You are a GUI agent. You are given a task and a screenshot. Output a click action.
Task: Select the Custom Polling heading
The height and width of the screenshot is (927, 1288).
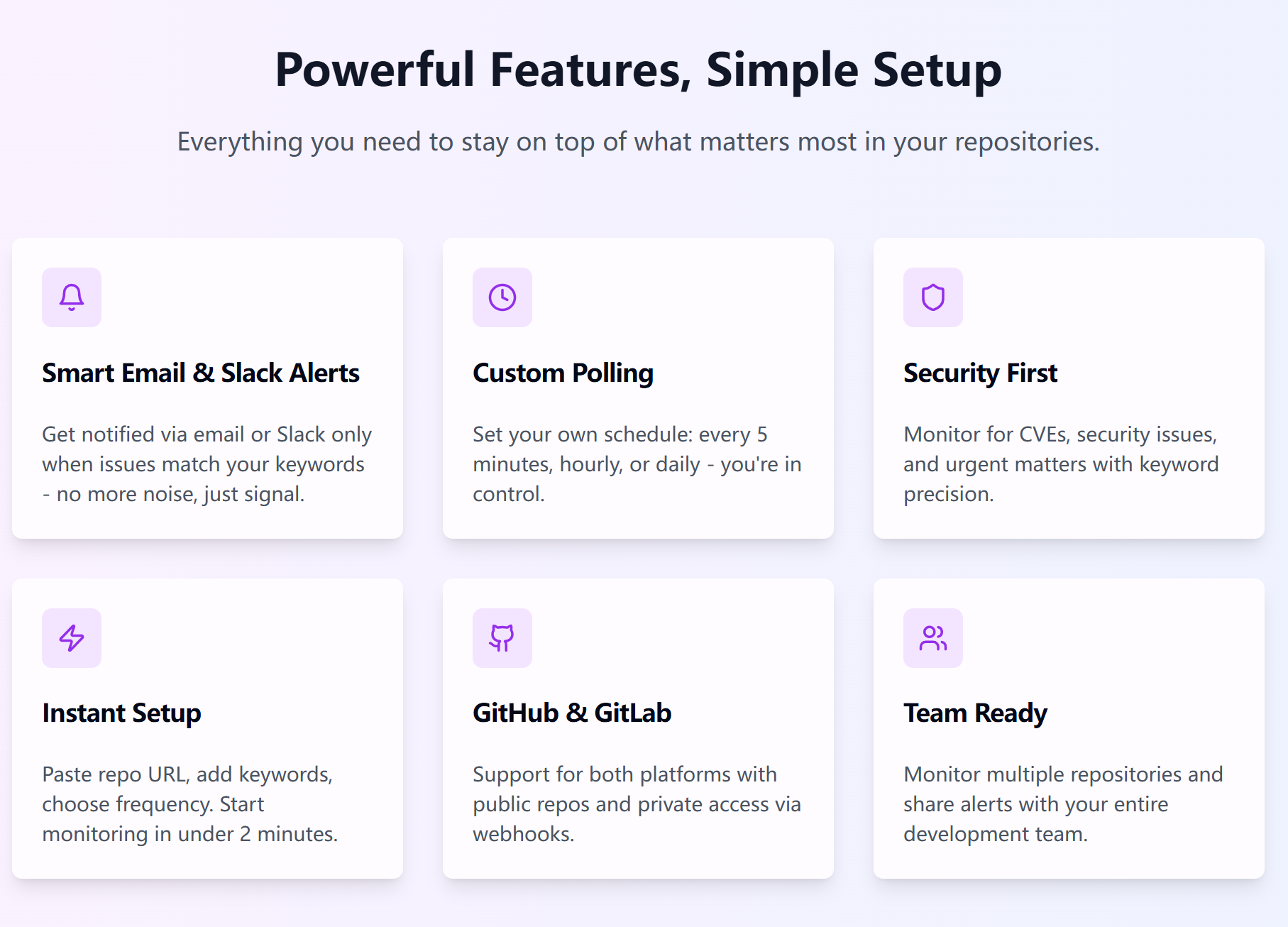[563, 373]
